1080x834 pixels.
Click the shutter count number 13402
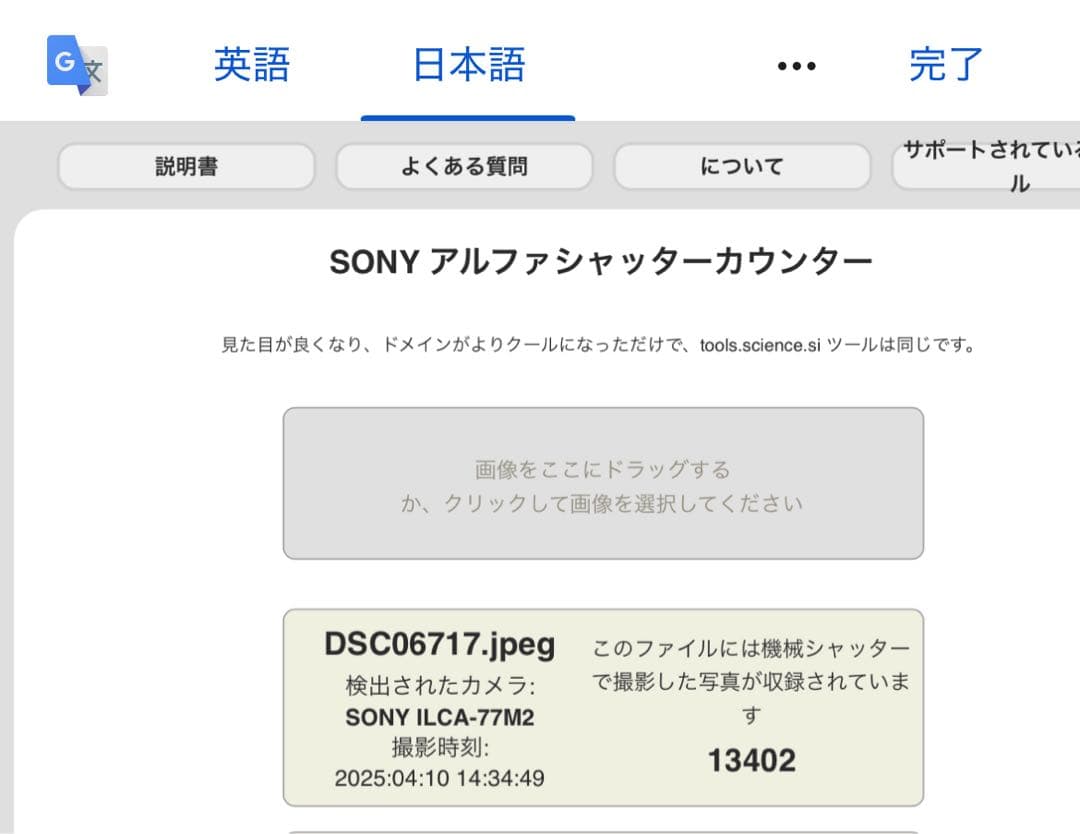pyautogui.click(x=753, y=760)
